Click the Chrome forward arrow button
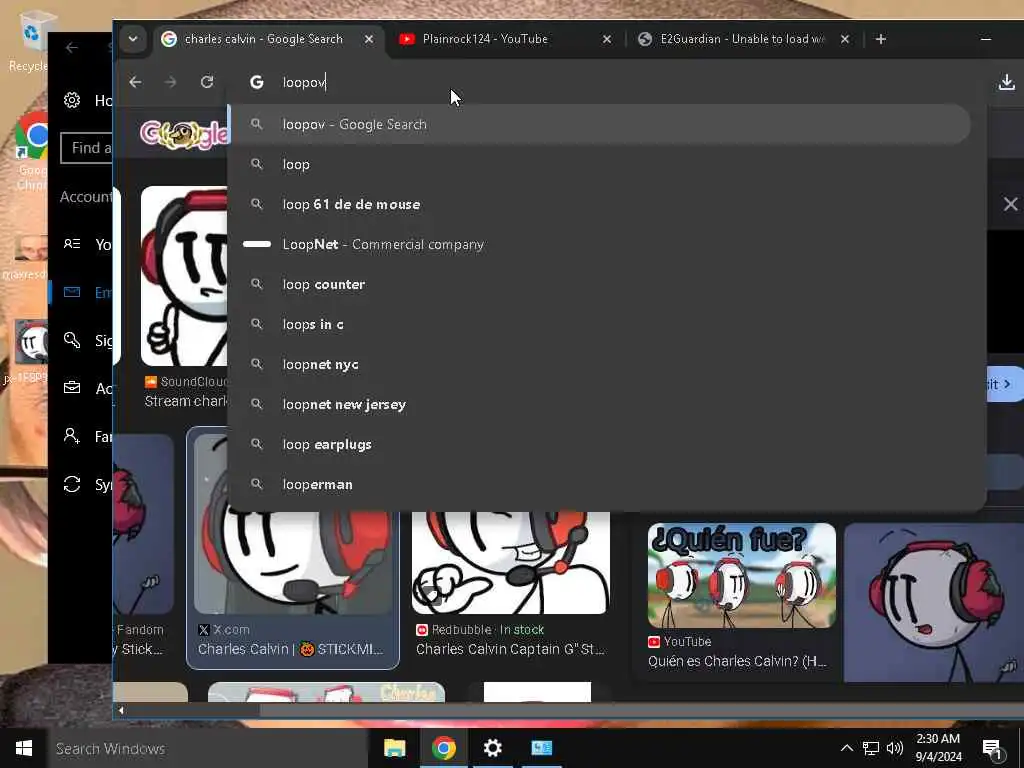Image resolution: width=1024 pixels, height=768 pixels. tap(170, 82)
